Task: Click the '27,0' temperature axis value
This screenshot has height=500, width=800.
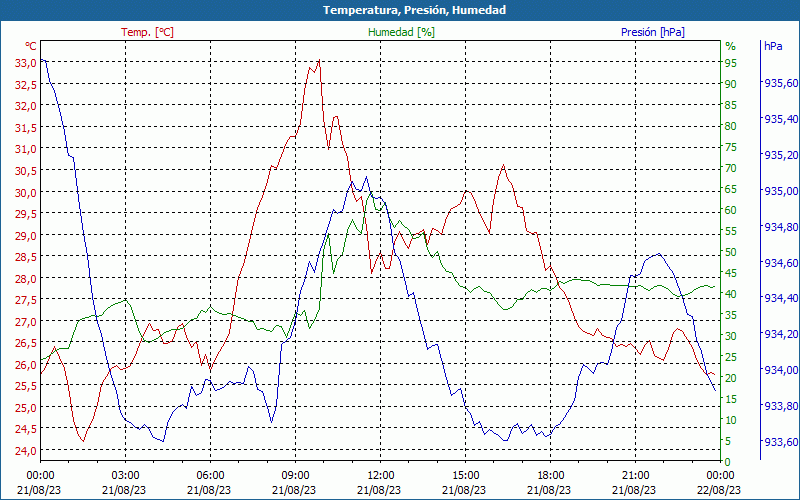Action: click(x=26, y=322)
